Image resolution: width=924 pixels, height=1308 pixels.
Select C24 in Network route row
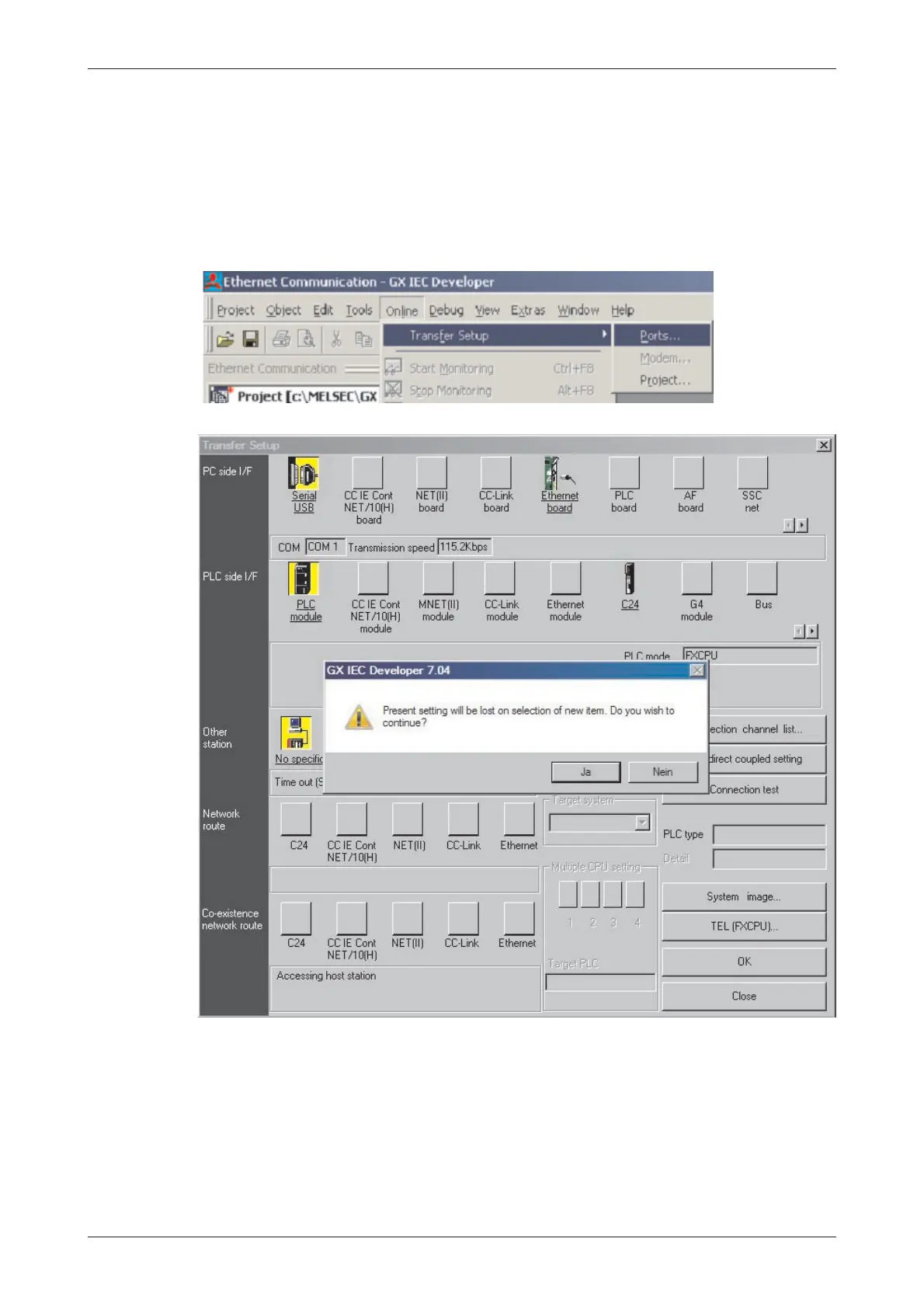(x=296, y=819)
